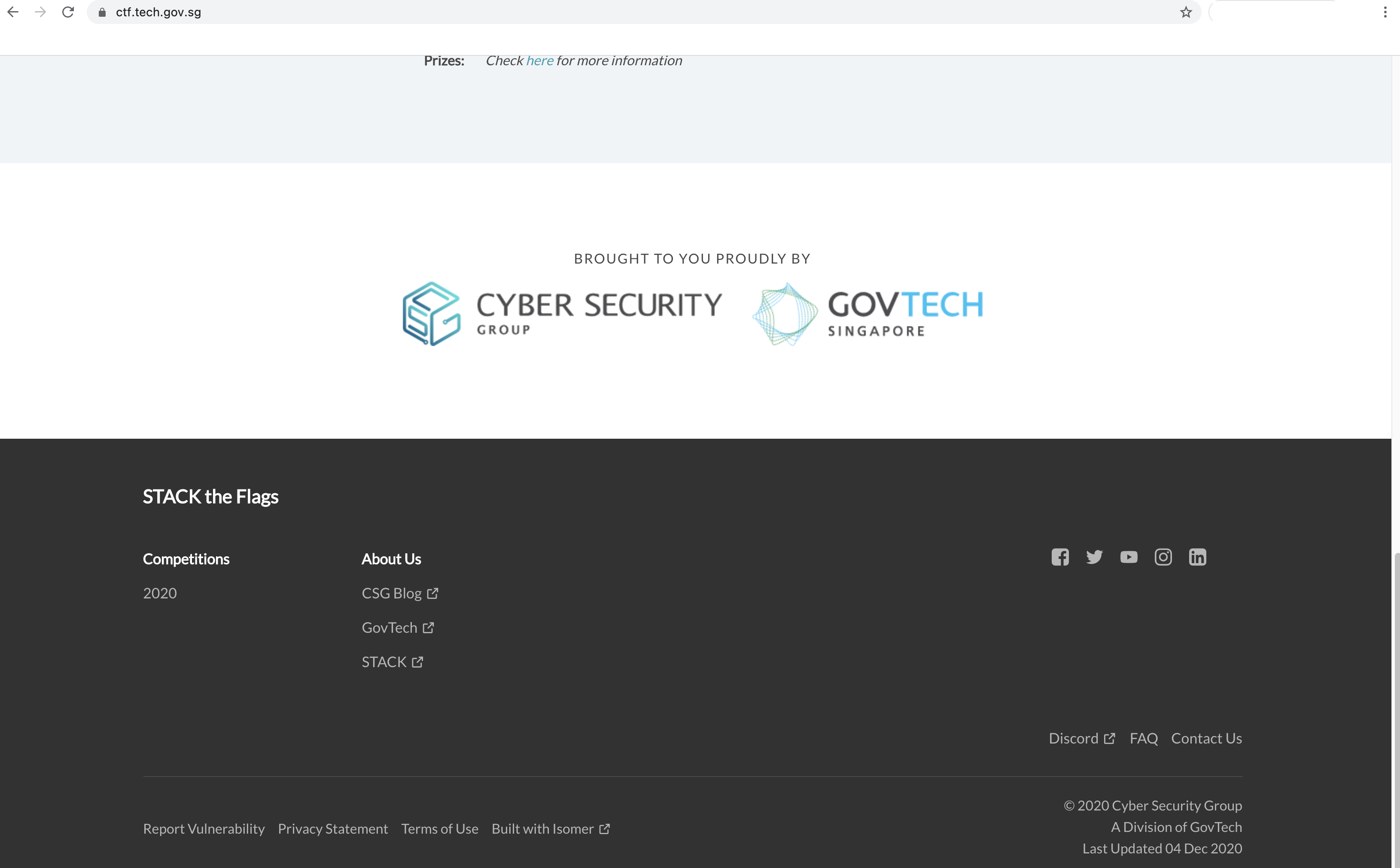The width and height of the screenshot is (1400, 868).
Task: Click the GovTech Singapore logo
Action: [x=867, y=313]
